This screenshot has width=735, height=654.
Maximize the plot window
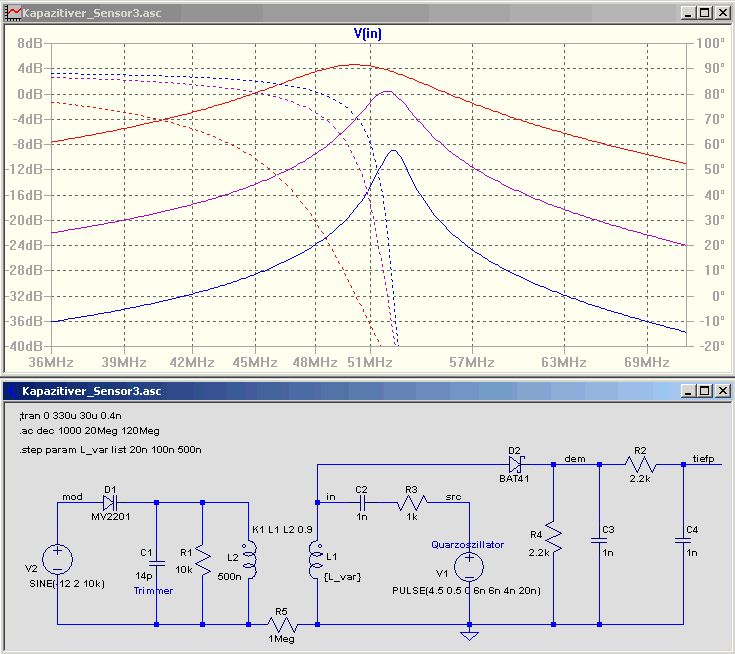tap(704, 13)
